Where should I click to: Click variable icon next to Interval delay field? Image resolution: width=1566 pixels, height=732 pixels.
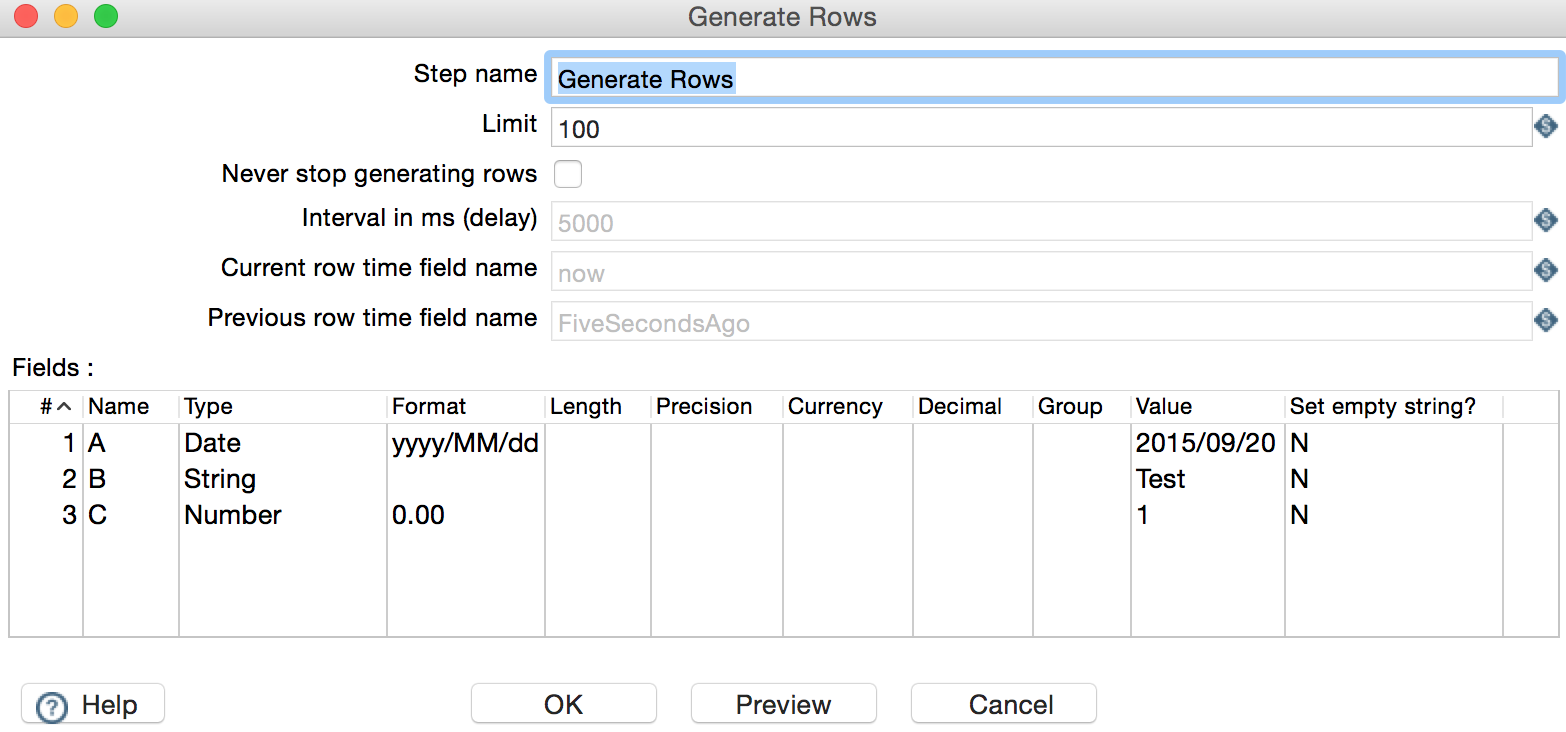[1546, 221]
